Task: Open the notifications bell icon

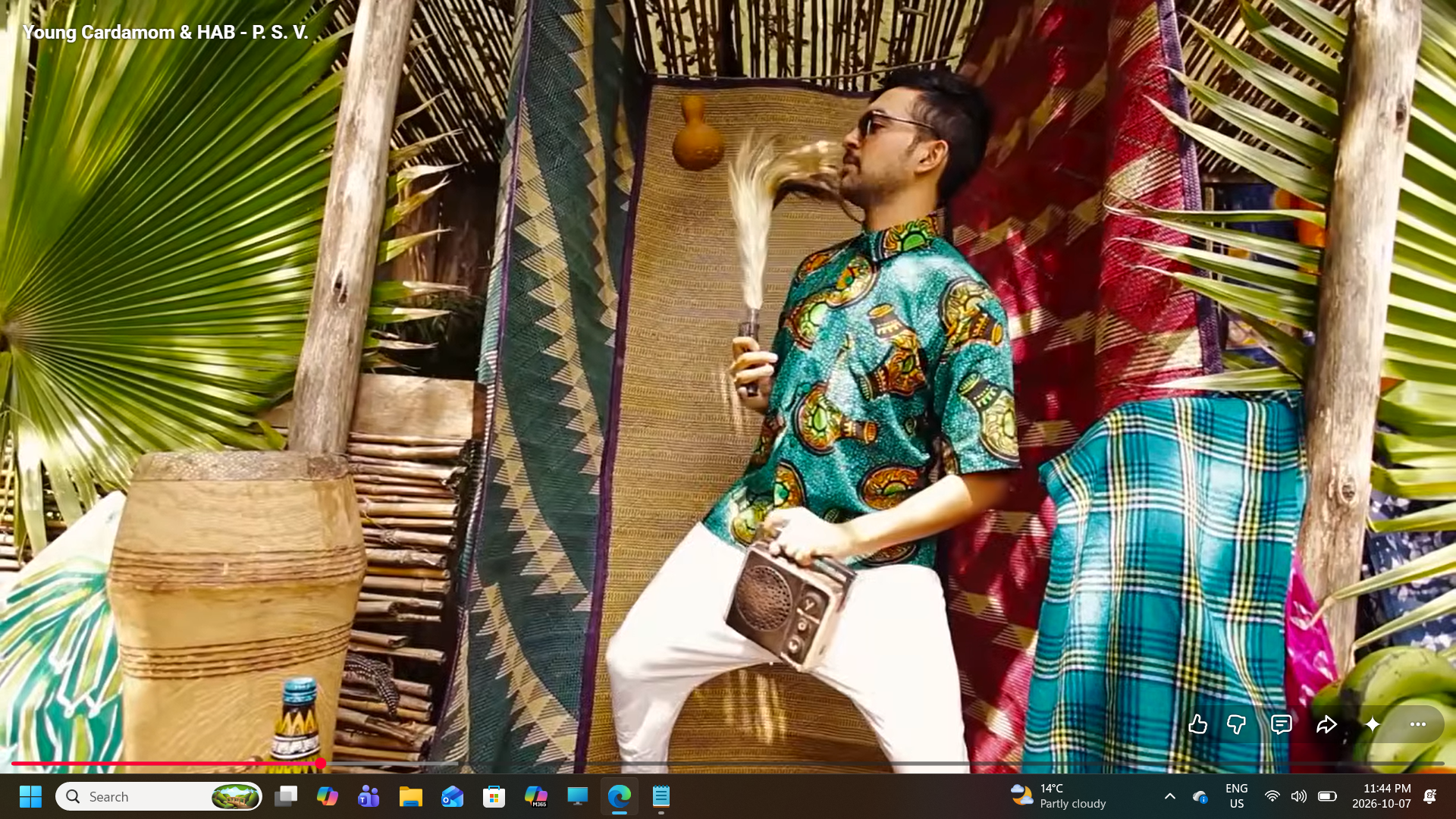Action: point(1430,796)
